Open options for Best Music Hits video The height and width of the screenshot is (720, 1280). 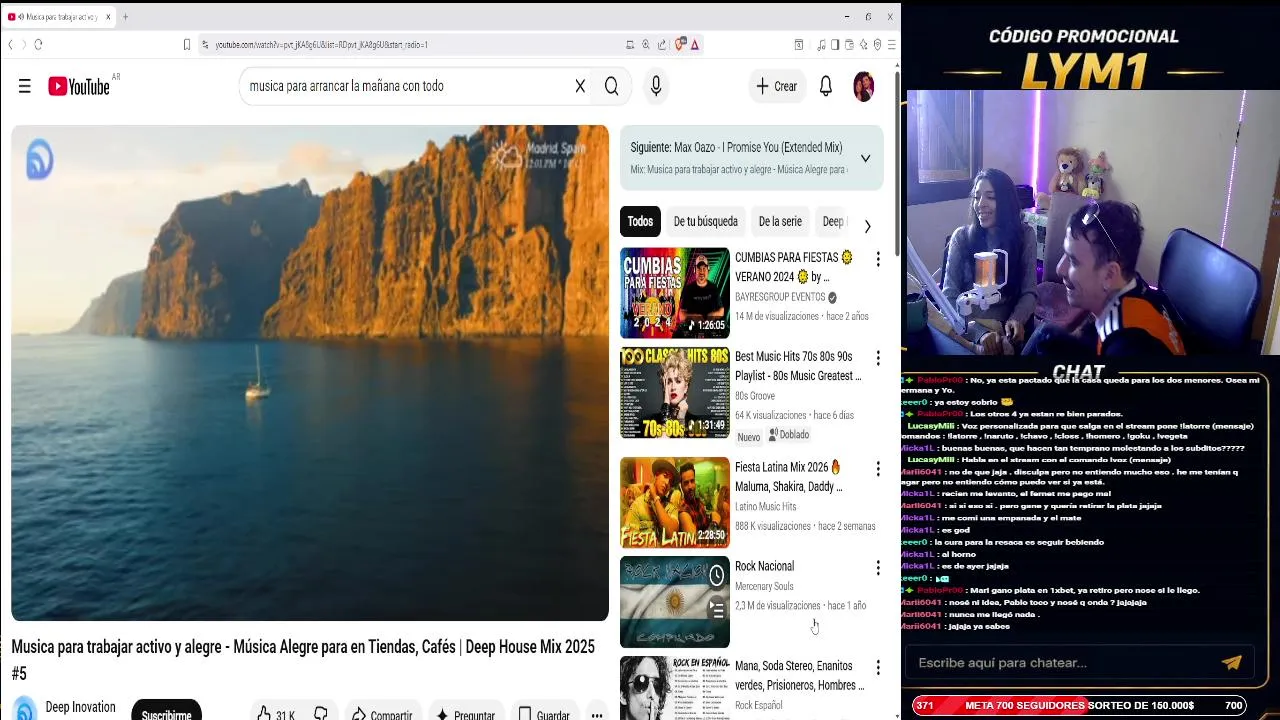[878, 358]
